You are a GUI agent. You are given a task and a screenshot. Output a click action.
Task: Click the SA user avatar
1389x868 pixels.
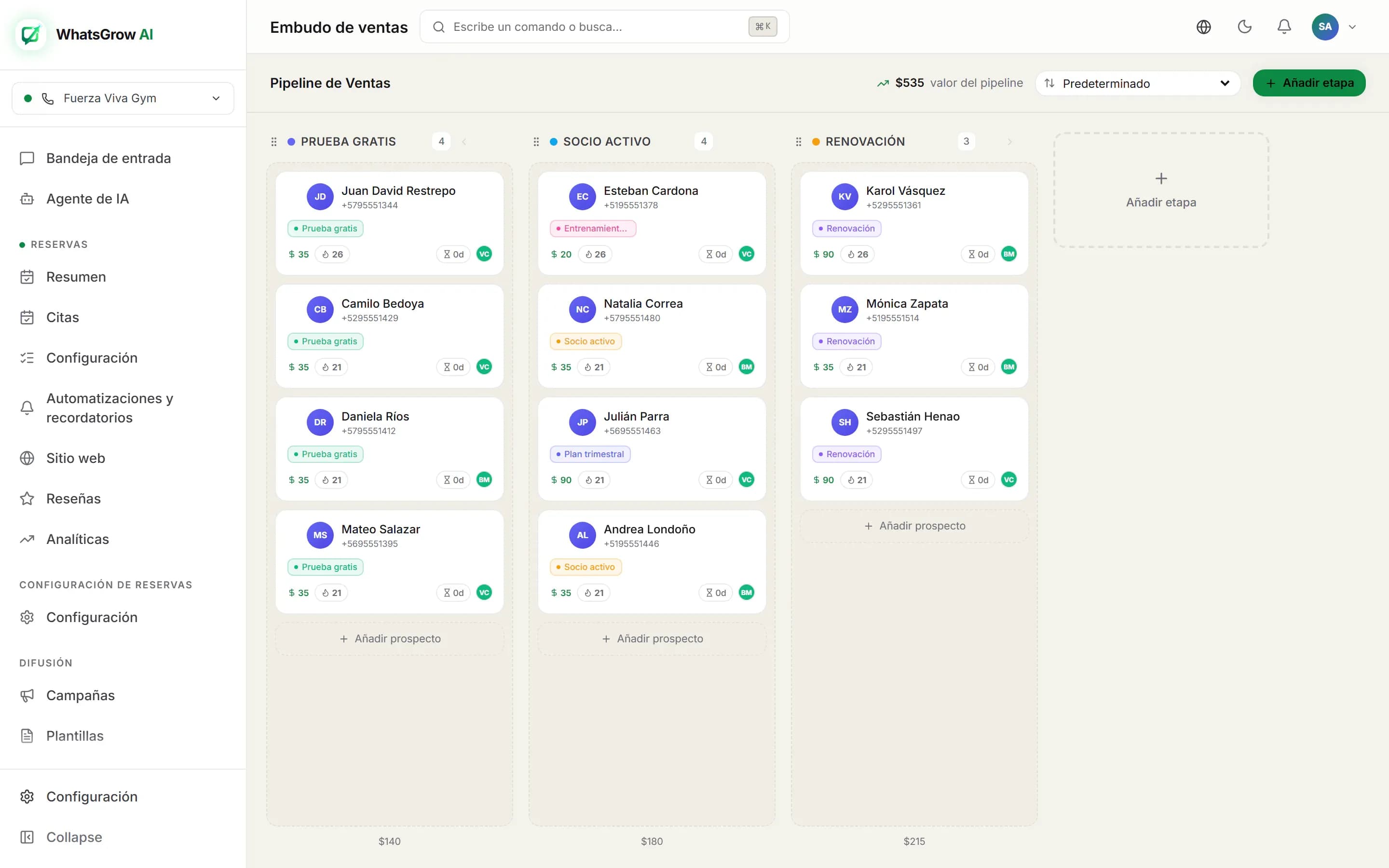click(1325, 27)
